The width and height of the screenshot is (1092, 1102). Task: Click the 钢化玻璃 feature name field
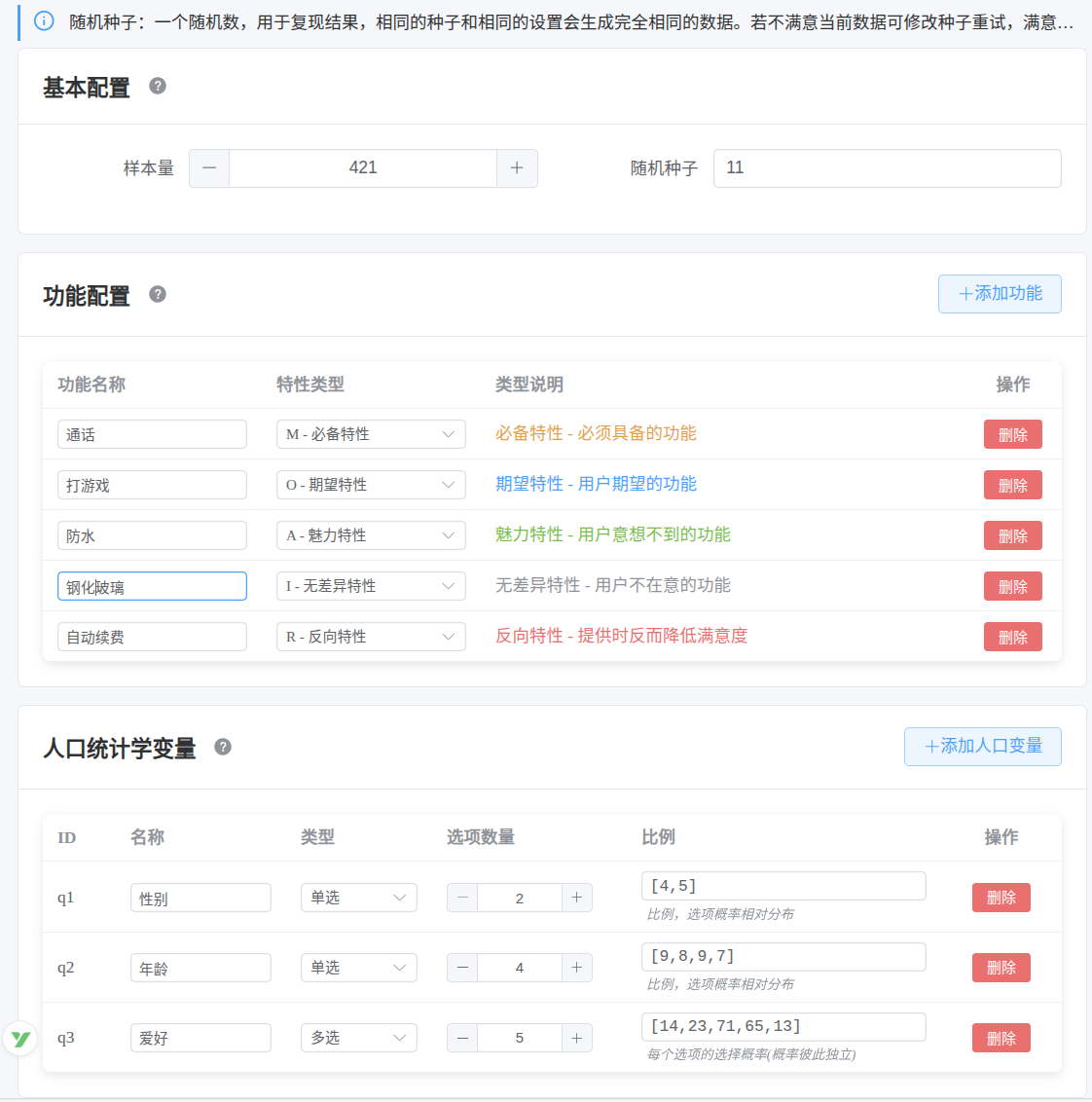152,585
